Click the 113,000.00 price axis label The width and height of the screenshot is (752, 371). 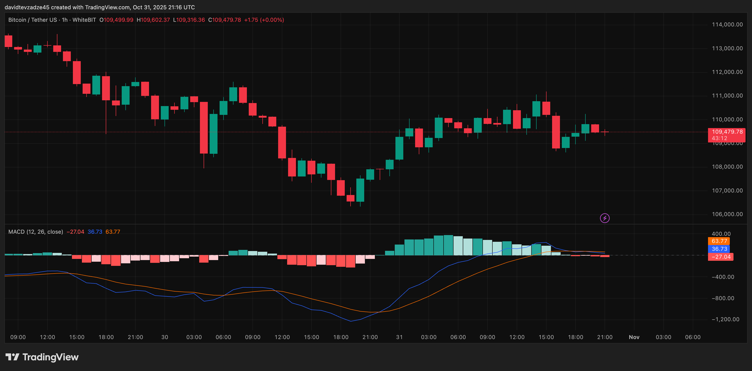(727, 48)
